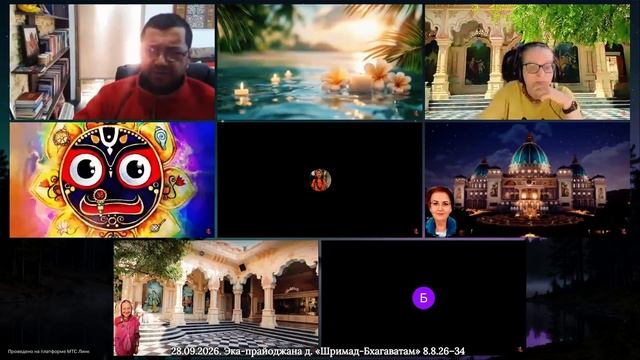Screen dimensions: 640x360
Task: Click muted mic icon on Jagannath tile
Action: 209,231
